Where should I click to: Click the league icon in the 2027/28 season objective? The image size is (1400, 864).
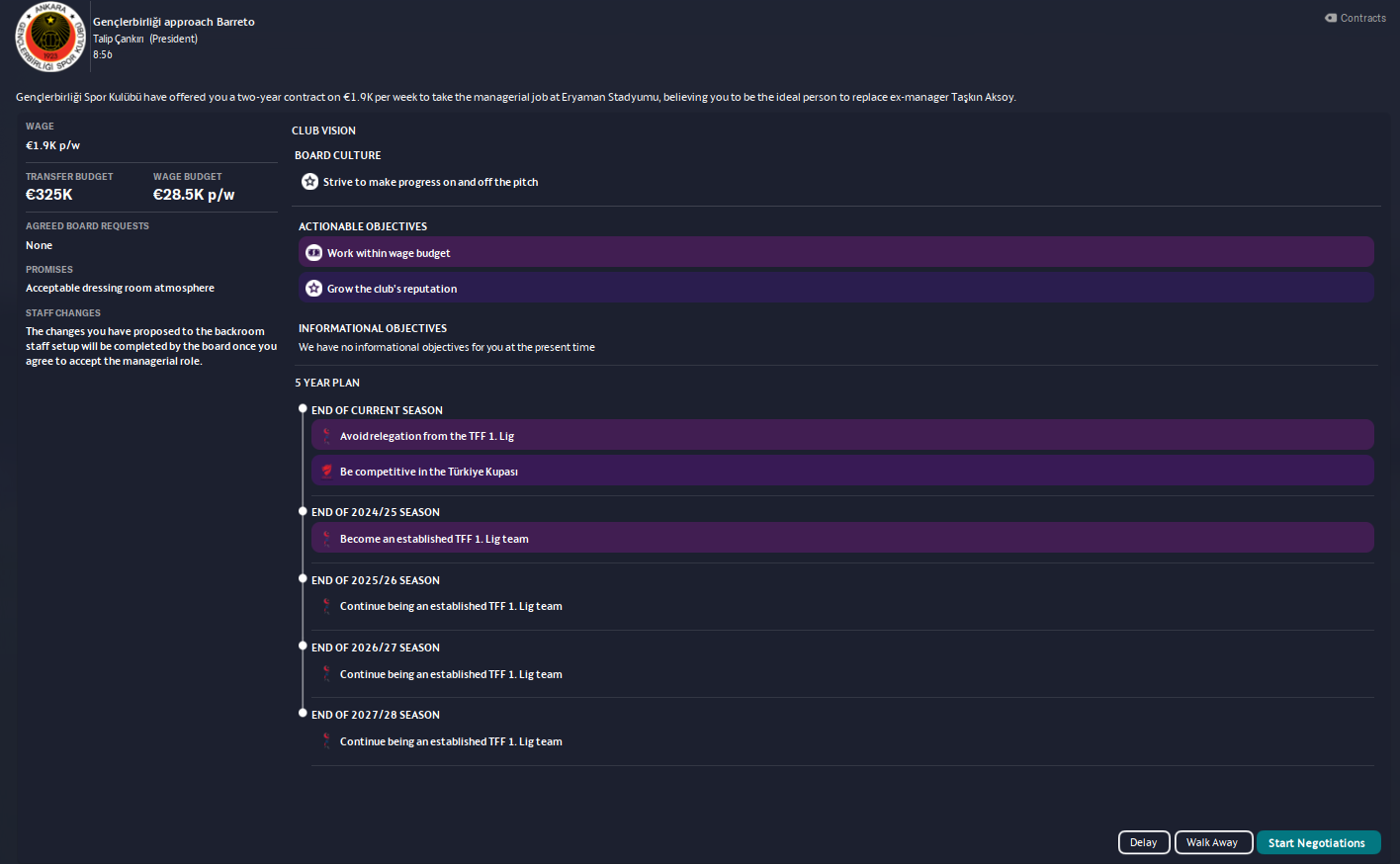coord(326,741)
